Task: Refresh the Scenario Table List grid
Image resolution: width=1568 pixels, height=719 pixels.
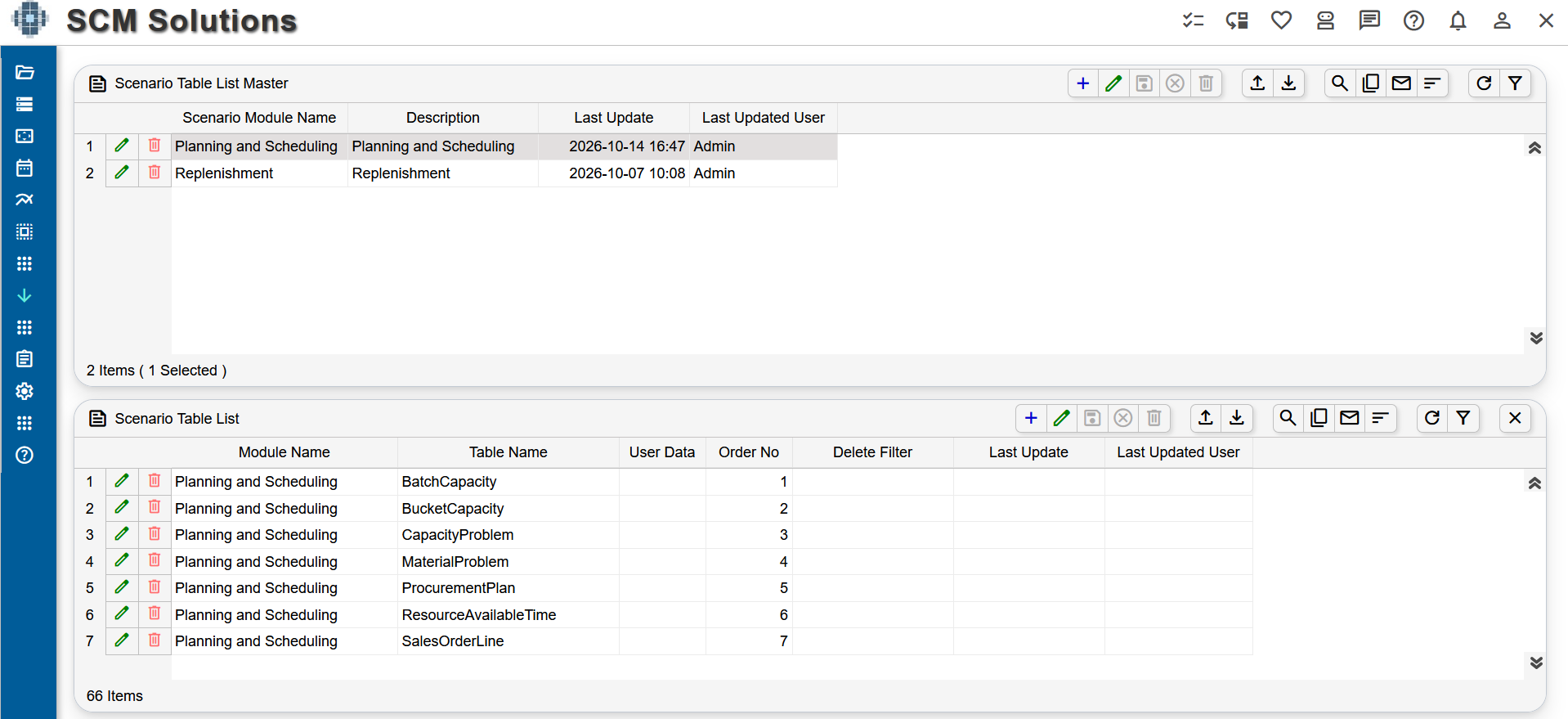Action: tap(1432, 418)
